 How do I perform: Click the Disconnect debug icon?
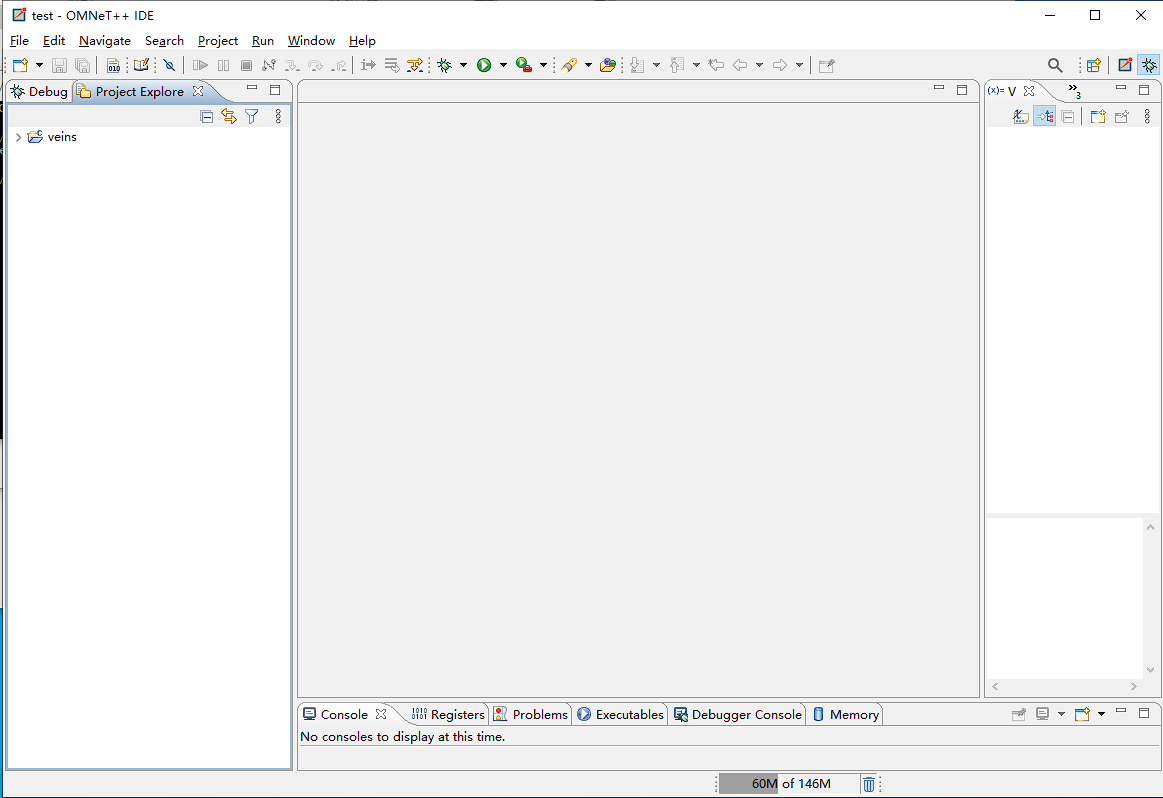tap(269, 65)
